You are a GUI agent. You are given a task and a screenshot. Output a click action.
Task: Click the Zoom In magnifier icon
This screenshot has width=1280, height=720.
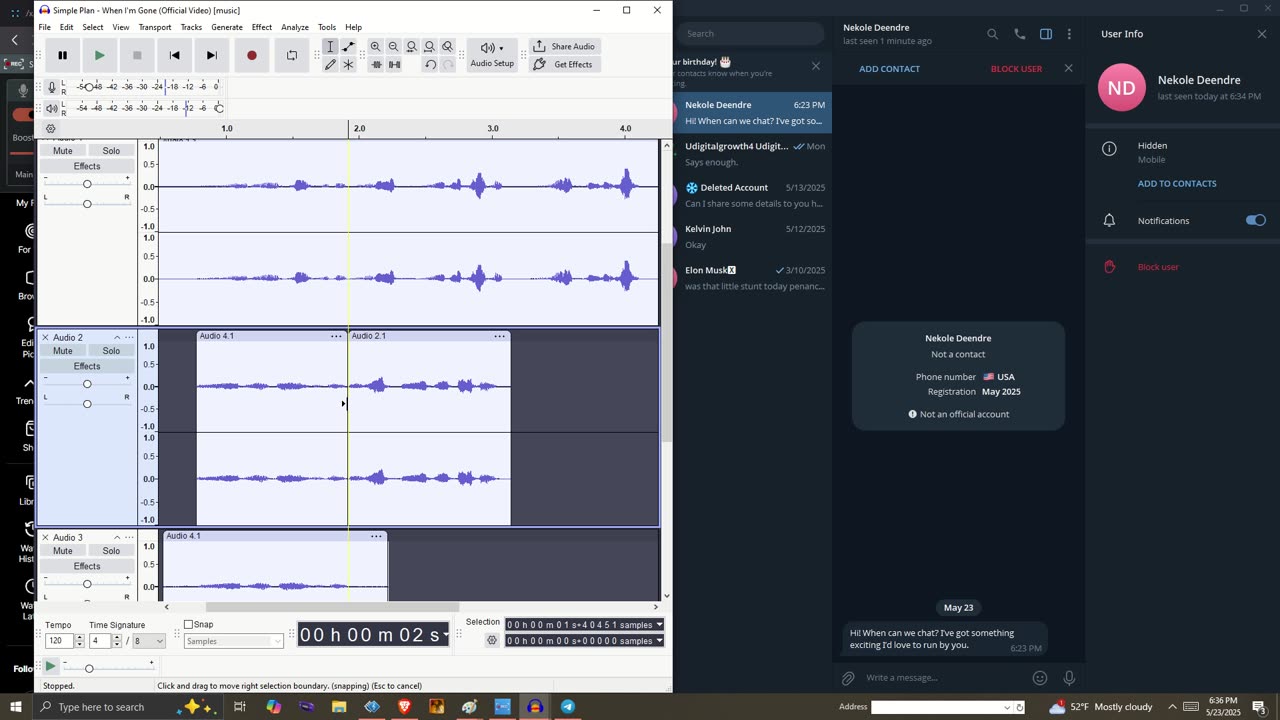tap(375, 47)
